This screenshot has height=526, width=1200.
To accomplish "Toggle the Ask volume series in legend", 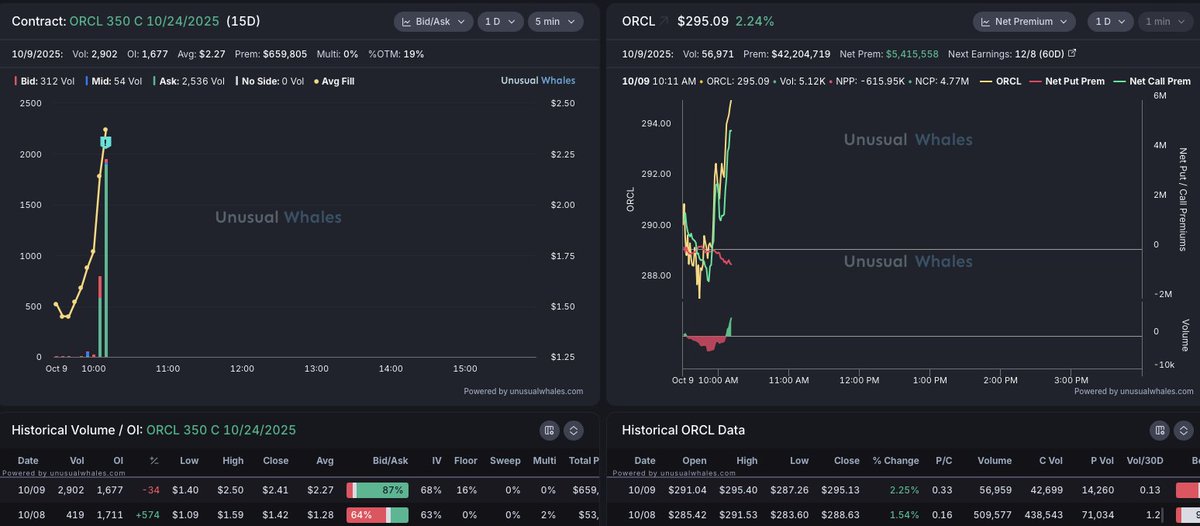I will coord(190,81).
